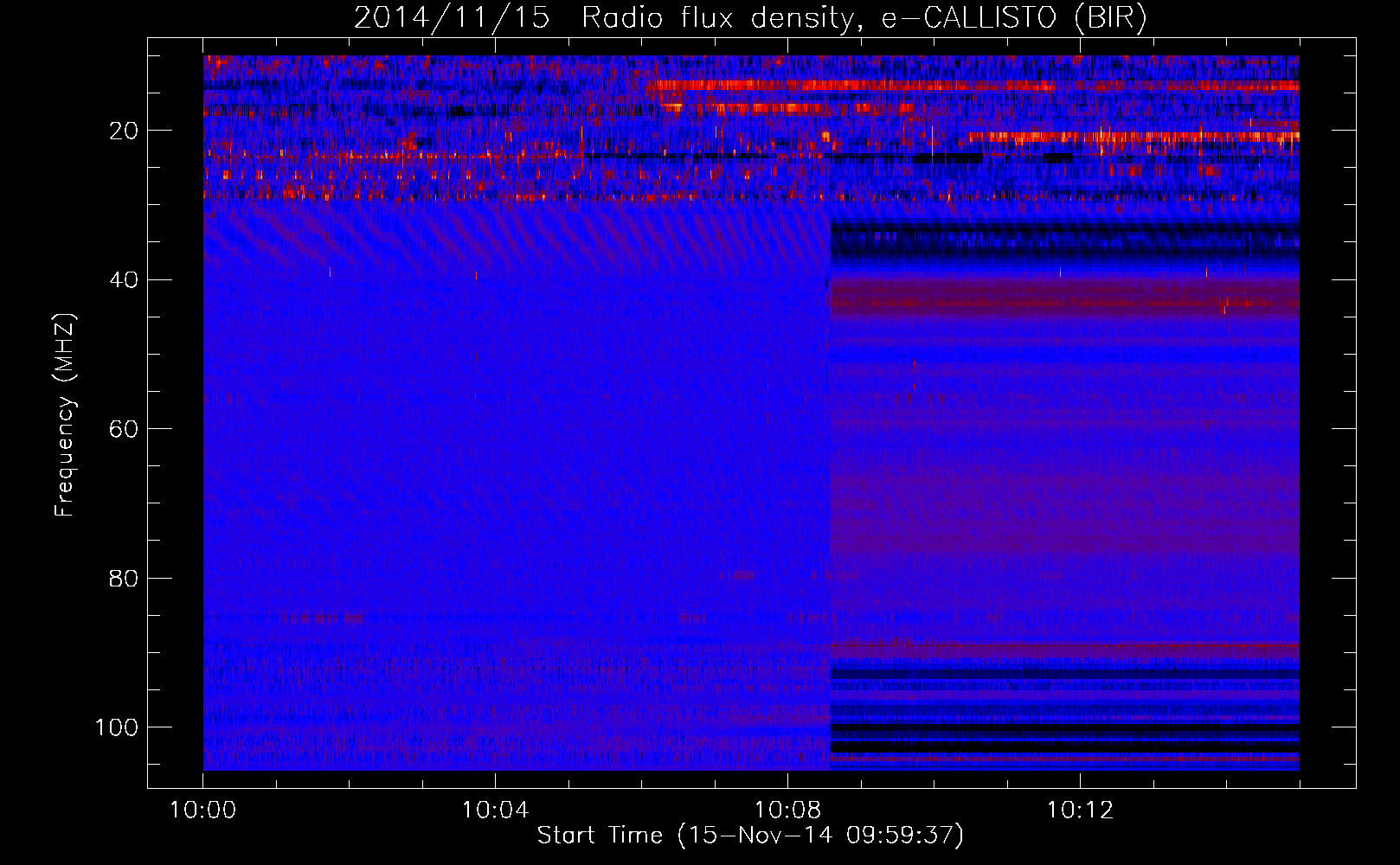Click the plot title '2014/11/15 Radio flux density'

[750, 18]
